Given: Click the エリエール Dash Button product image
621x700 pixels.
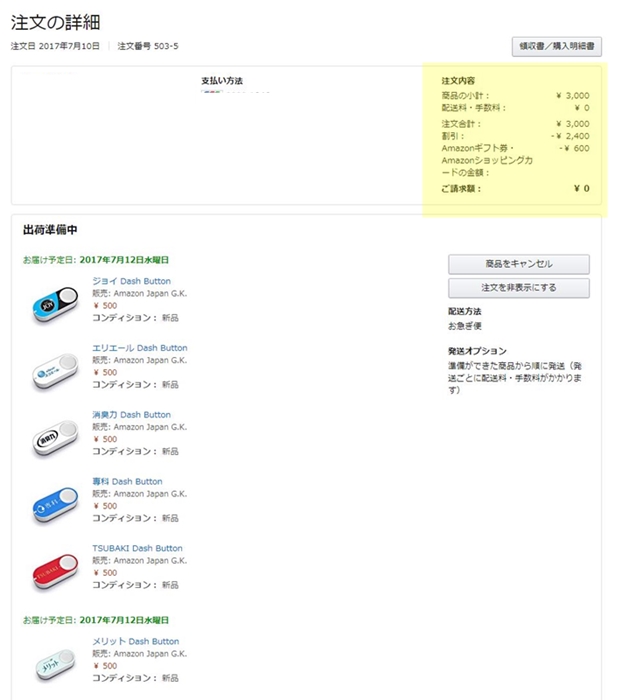Looking at the screenshot, I should [55, 371].
